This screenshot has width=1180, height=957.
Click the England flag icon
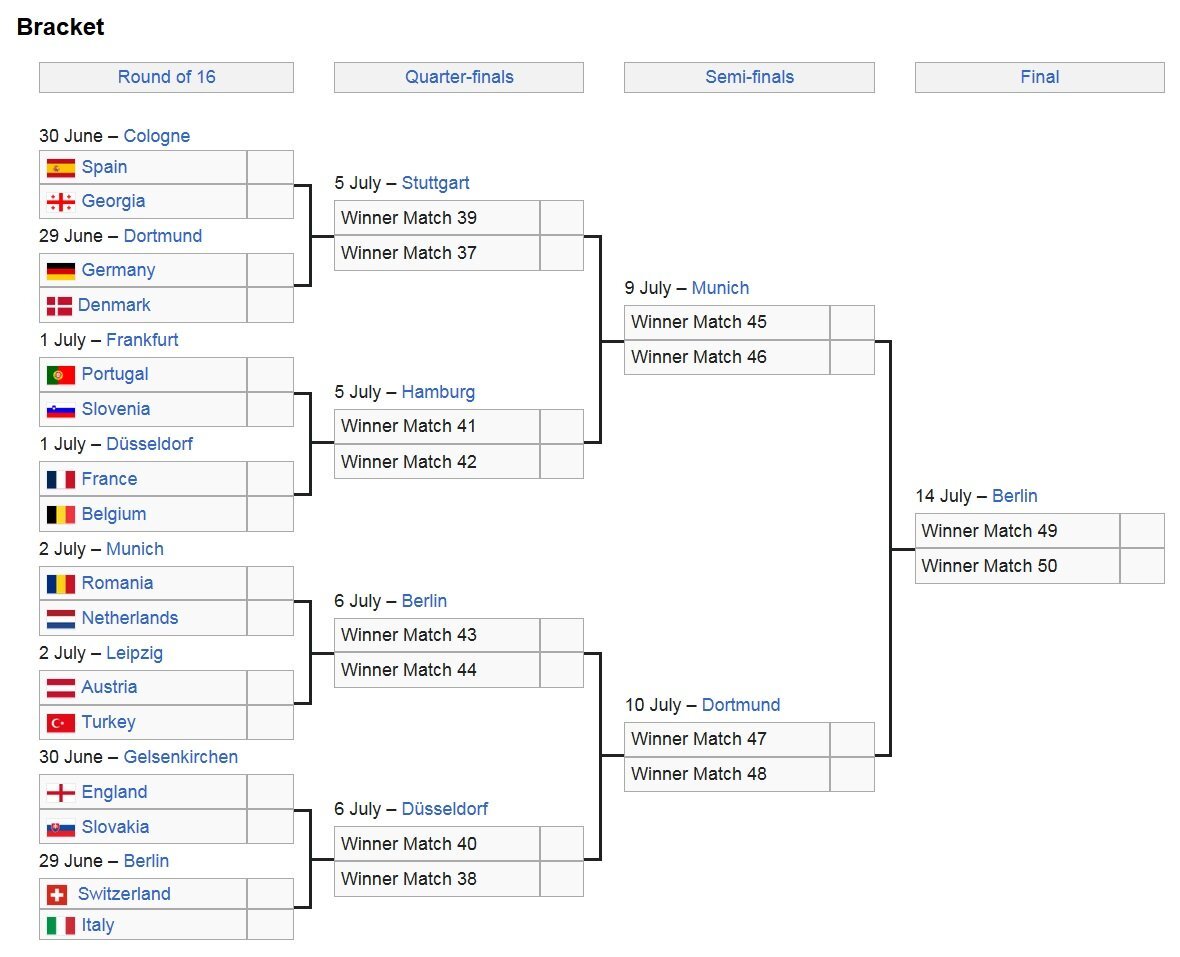(x=60, y=793)
